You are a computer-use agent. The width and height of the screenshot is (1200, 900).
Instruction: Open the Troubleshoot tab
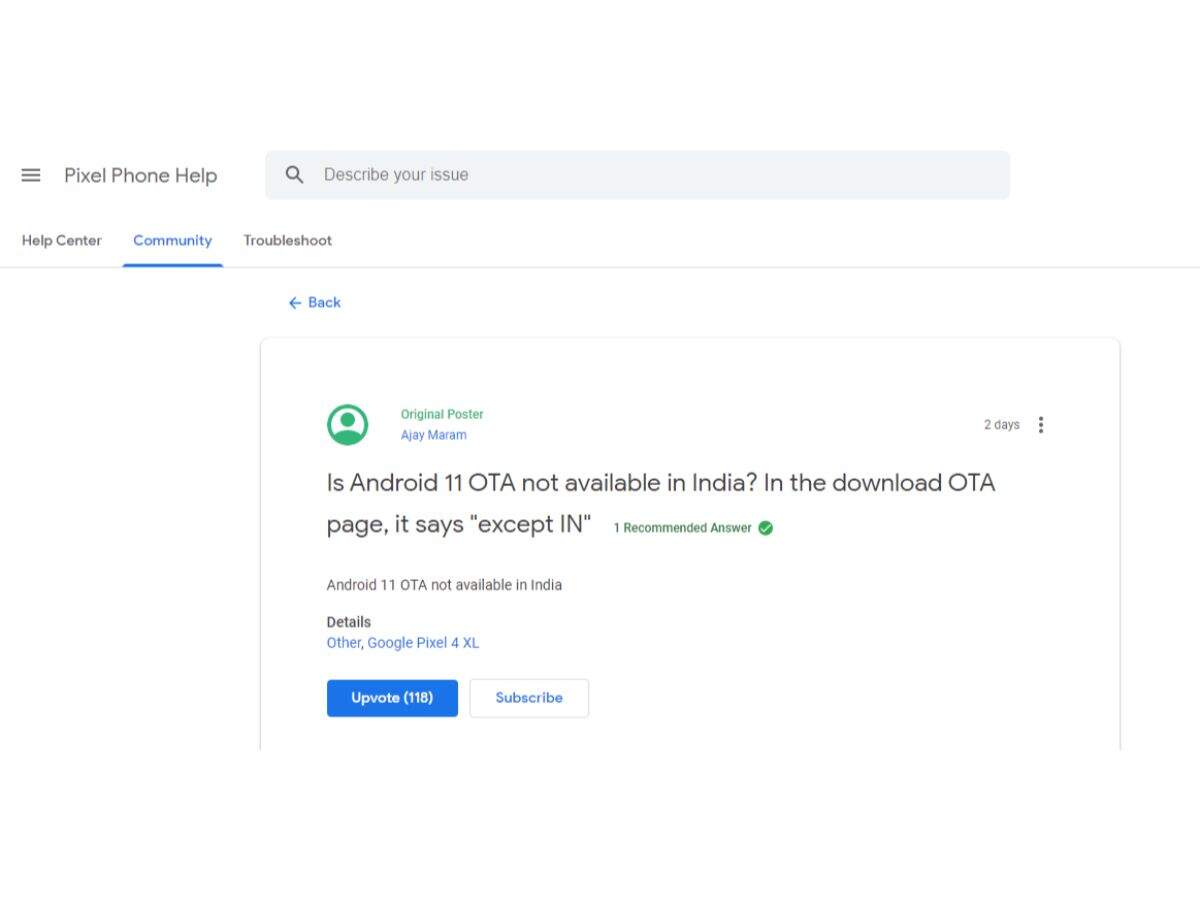[x=287, y=240]
